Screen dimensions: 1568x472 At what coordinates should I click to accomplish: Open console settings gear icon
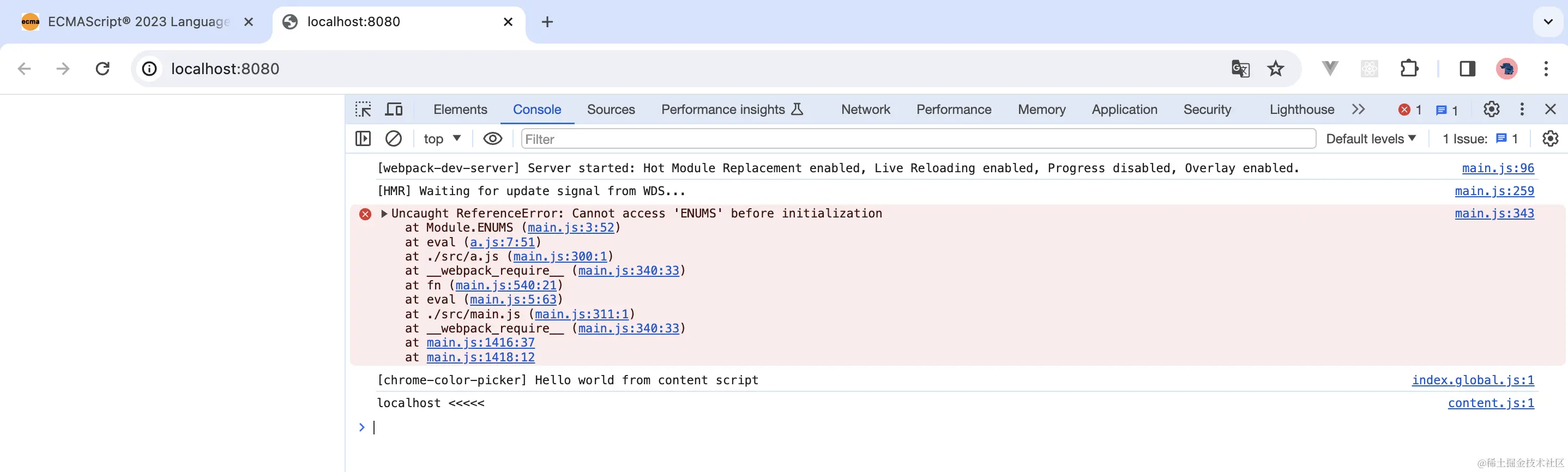point(1550,138)
